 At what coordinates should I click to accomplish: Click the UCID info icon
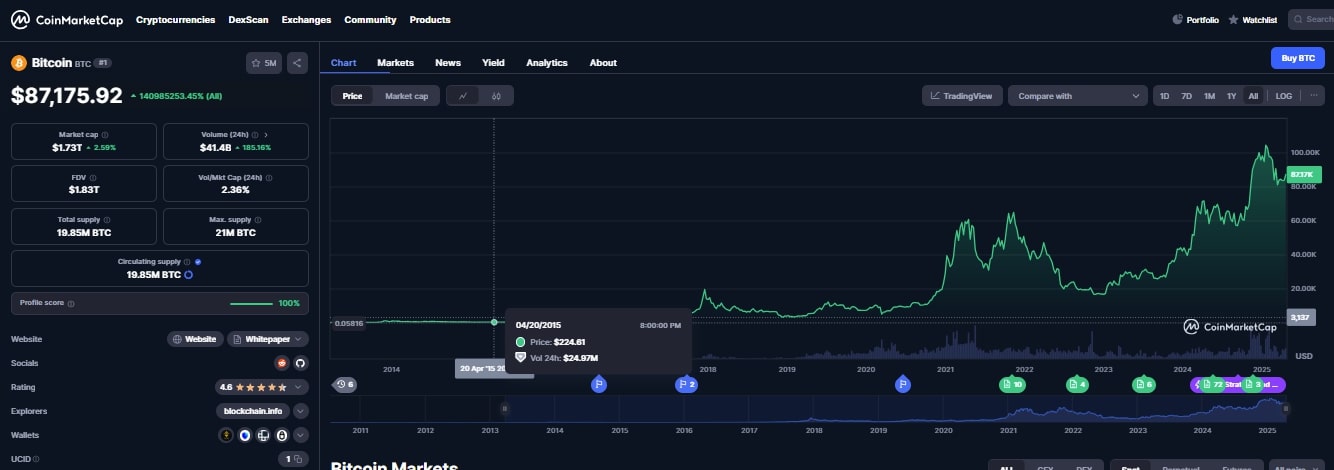[37, 459]
